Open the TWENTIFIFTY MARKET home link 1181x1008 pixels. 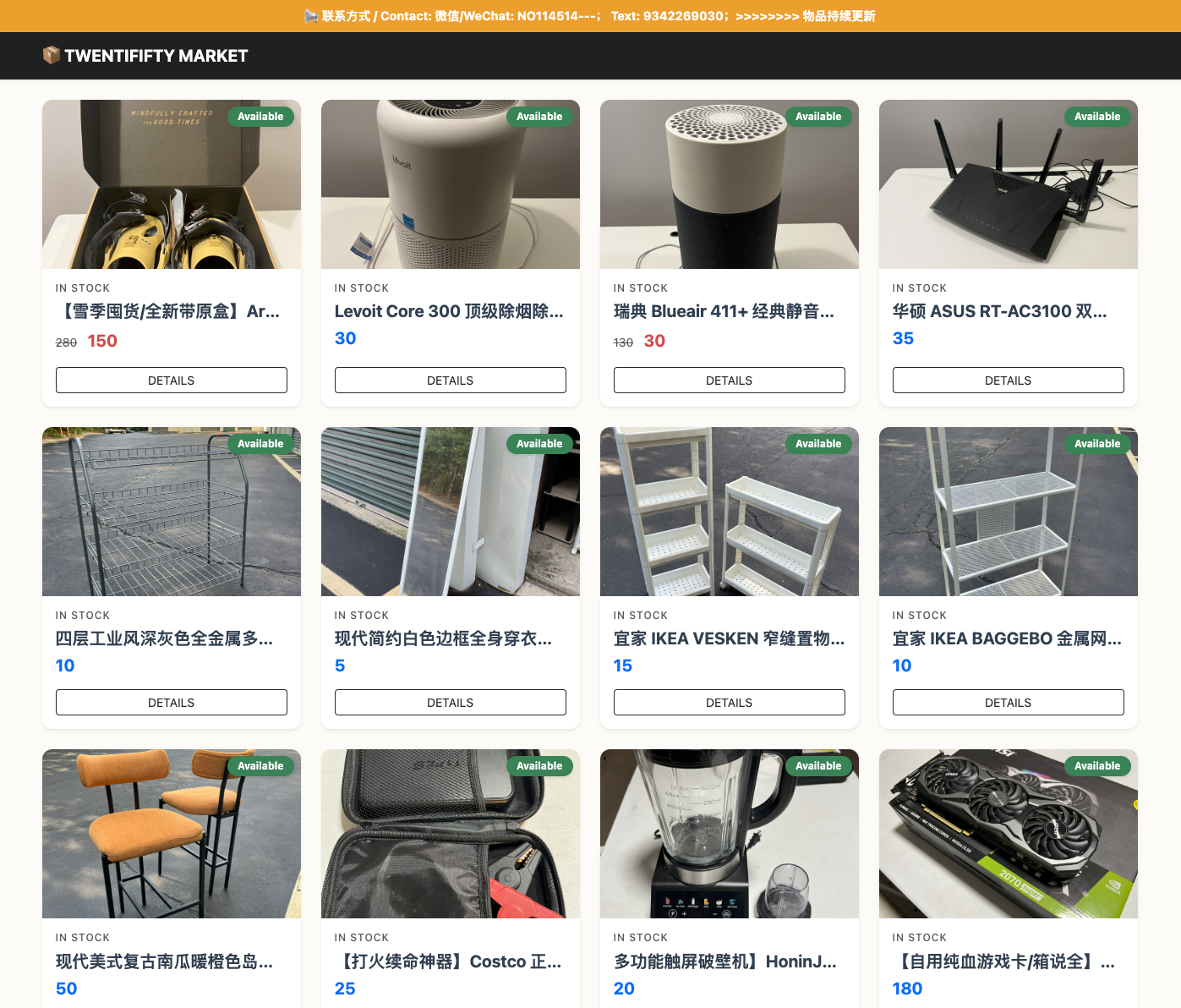click(145, 56)
